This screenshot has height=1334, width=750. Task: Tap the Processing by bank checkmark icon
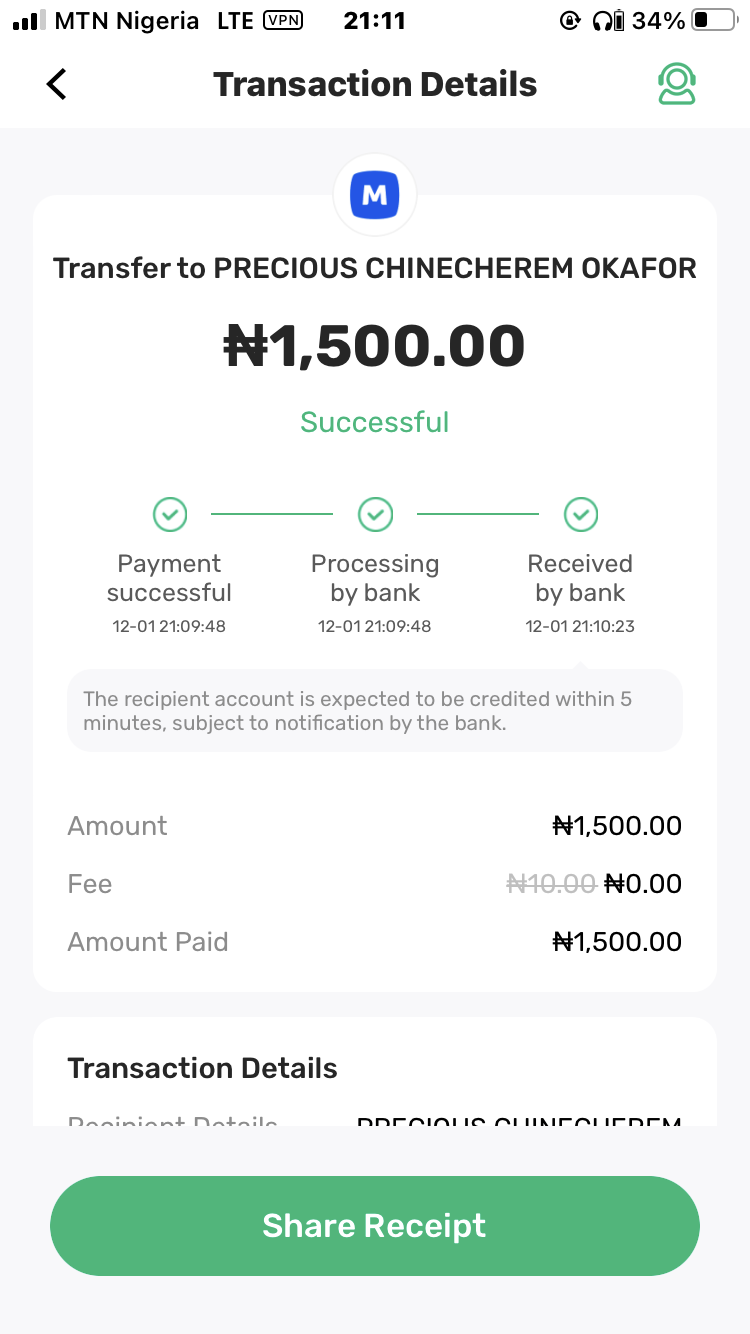pyautogui.click(x=375, y=515)
